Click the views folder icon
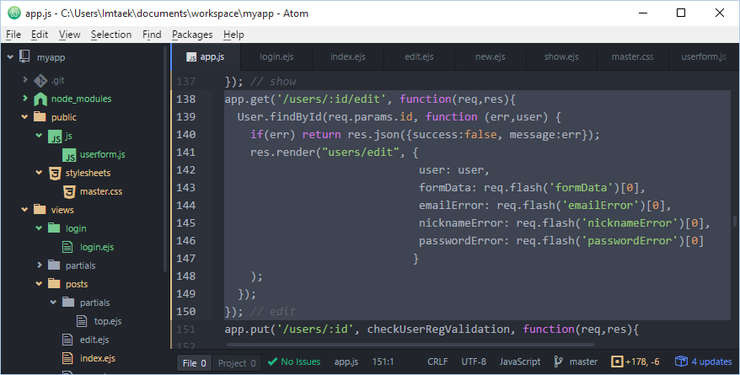 point(40,209)
